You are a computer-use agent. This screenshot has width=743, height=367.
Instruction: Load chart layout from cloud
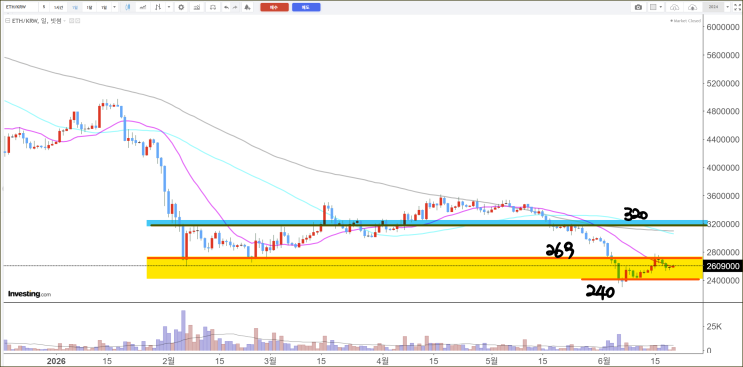tap(674, 7)
